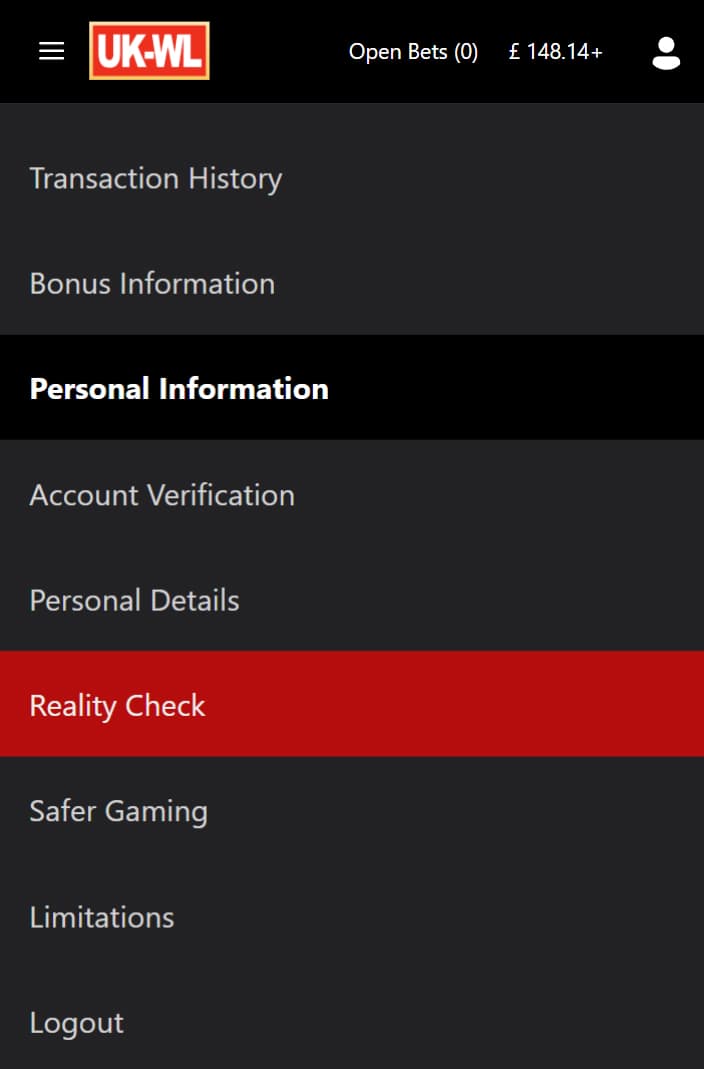Go to Limitations
704x1069 pixels.
[x=352, y=917]
